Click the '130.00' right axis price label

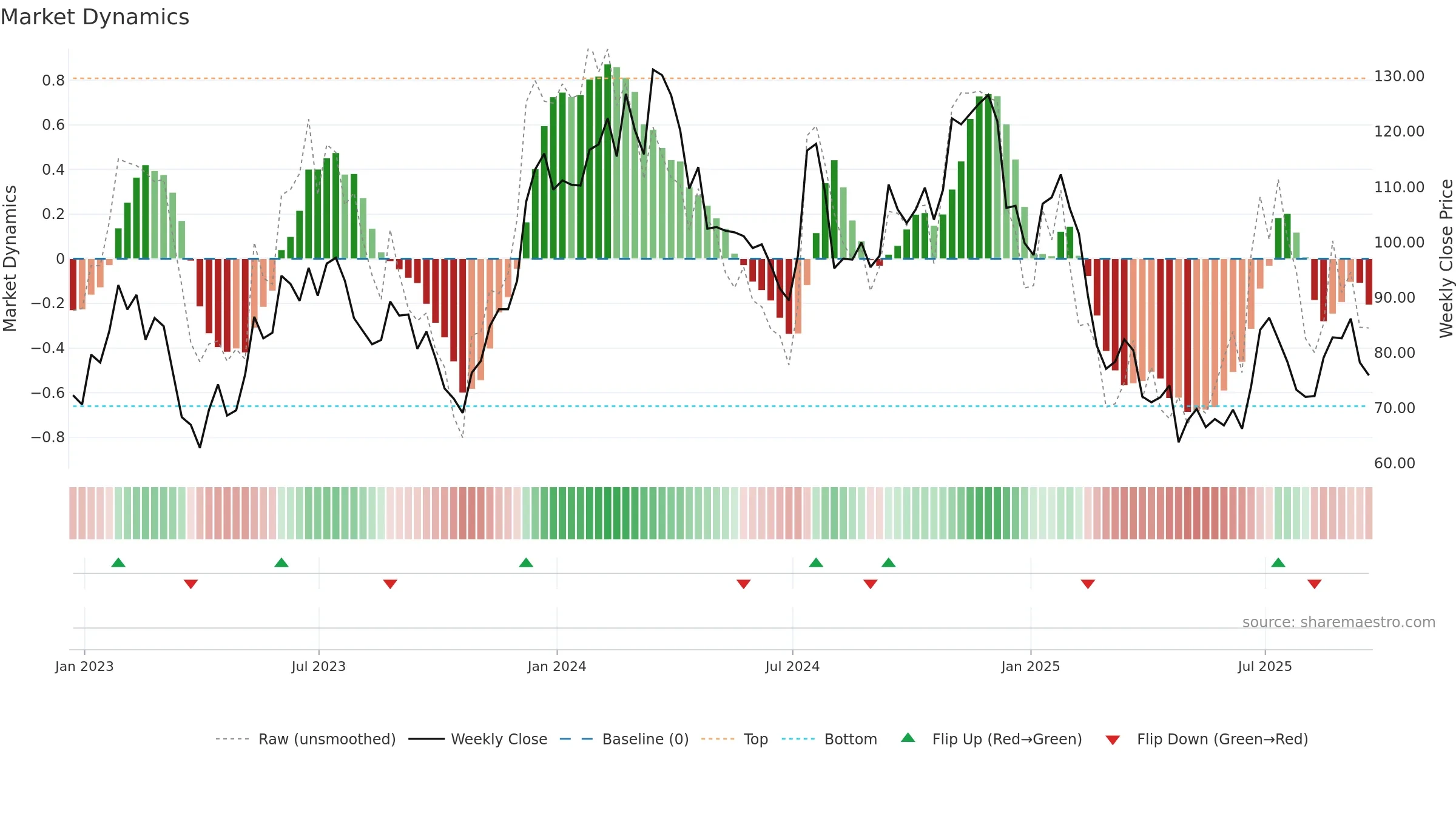coord(1399,76)
